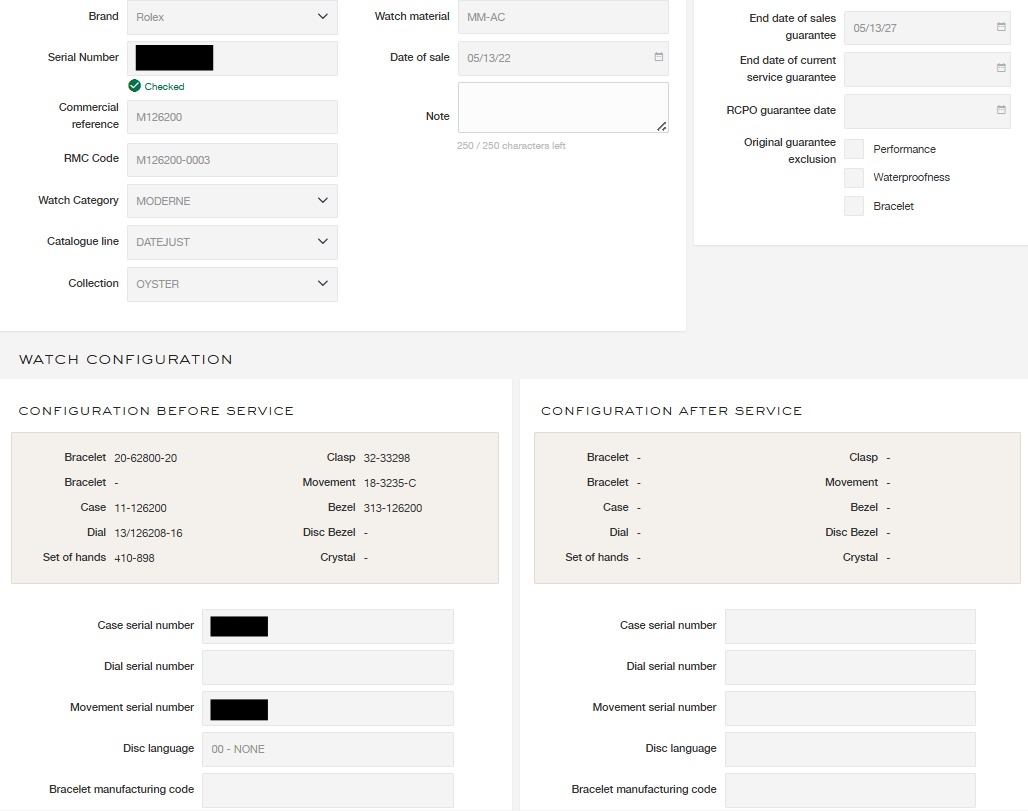This screenshot has width=1028, height=811.
Task: Select before-service Disc language field
Action: 327,749
